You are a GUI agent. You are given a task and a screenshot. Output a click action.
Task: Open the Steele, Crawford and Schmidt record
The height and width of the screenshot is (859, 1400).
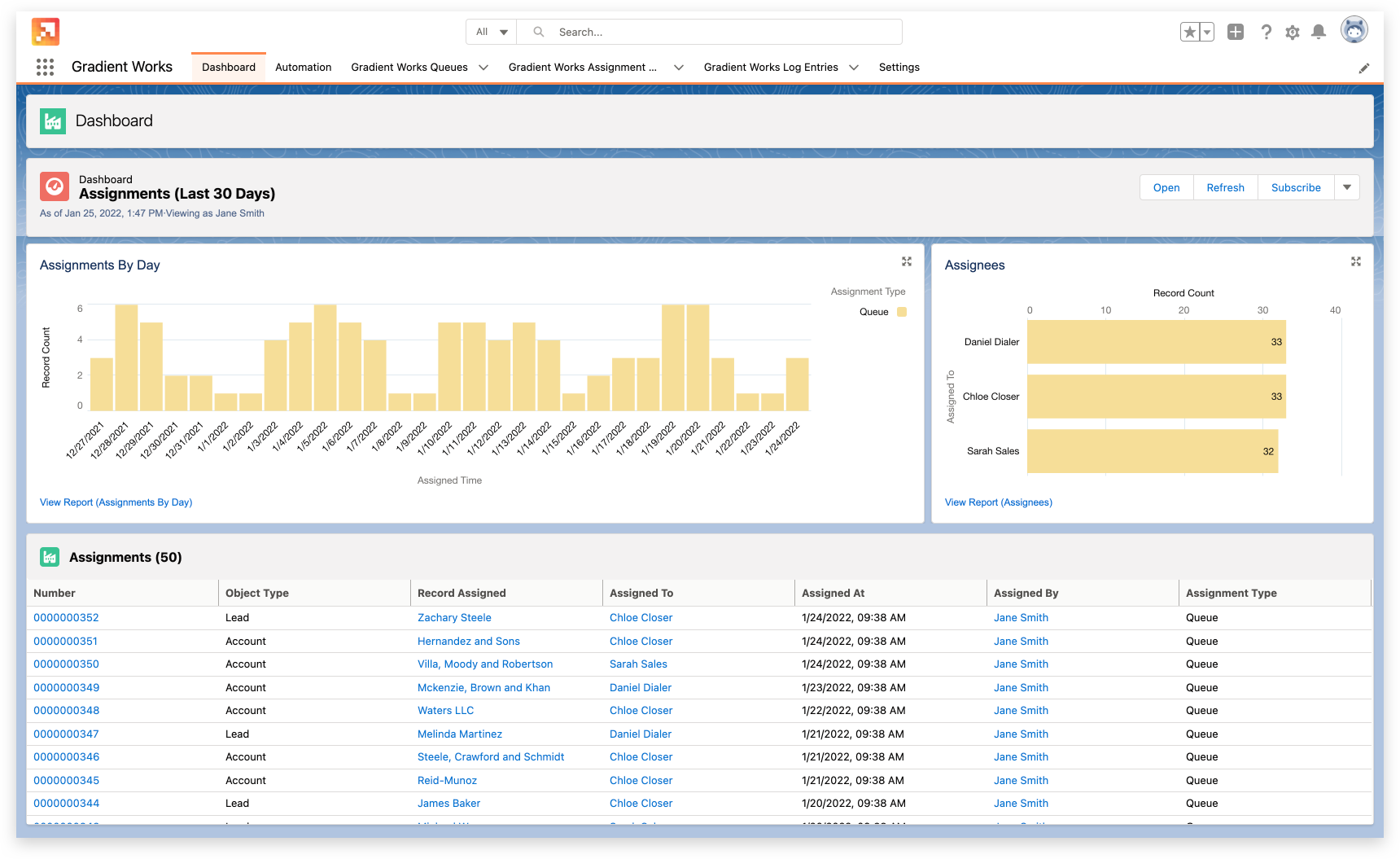pyautogui.click(x=491, y=757)
